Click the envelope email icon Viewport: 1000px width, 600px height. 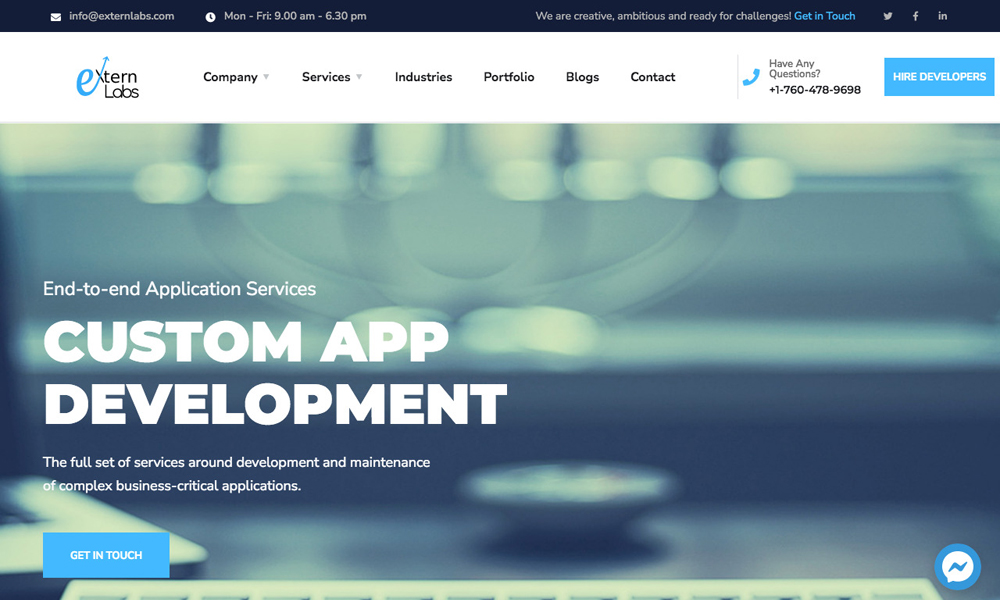click(56, 17)
